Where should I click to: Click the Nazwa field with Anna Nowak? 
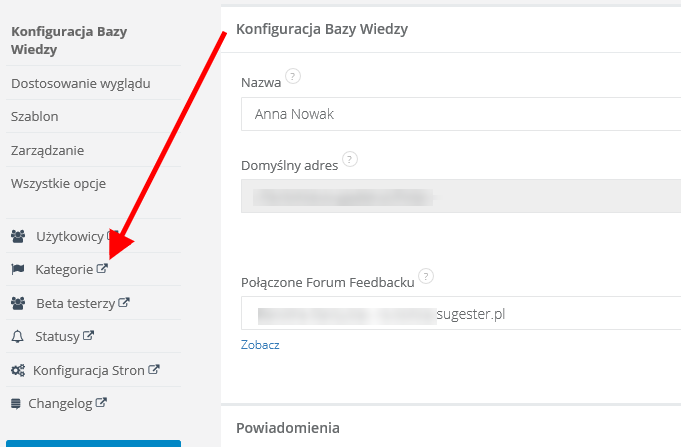click(460, 114)
